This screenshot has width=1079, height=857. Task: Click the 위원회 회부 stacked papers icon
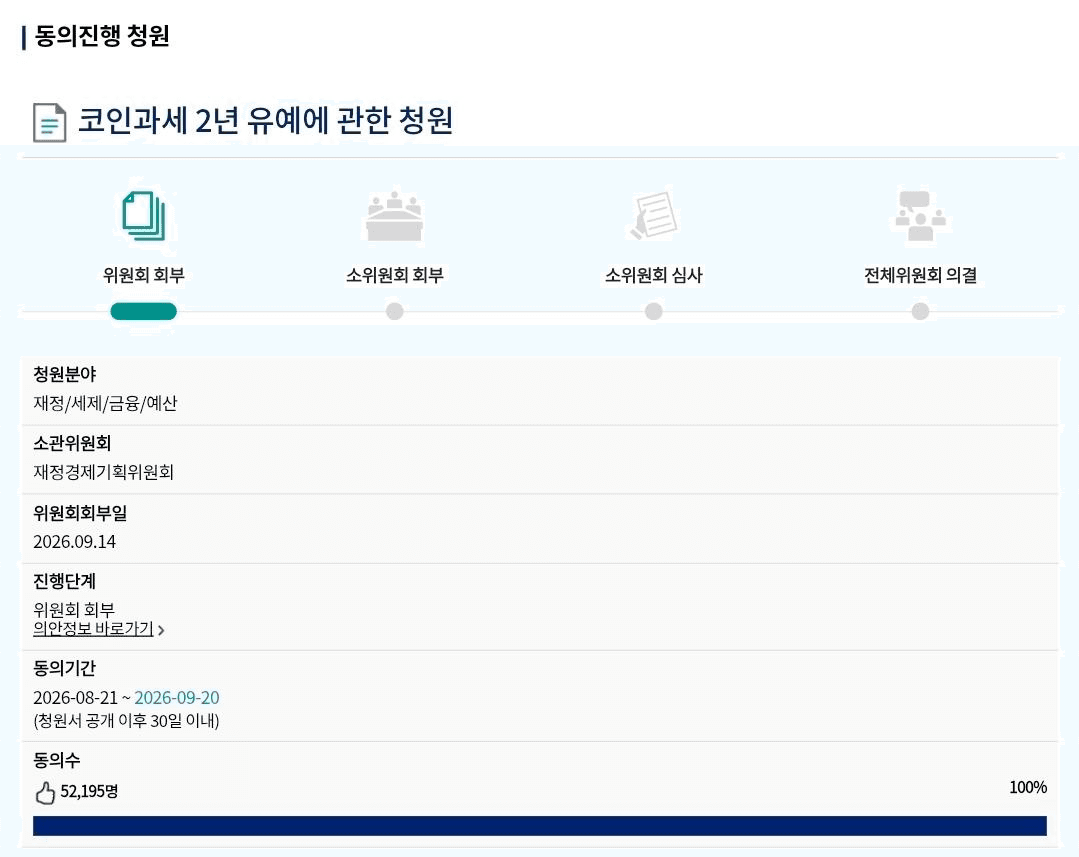(144, 216)
